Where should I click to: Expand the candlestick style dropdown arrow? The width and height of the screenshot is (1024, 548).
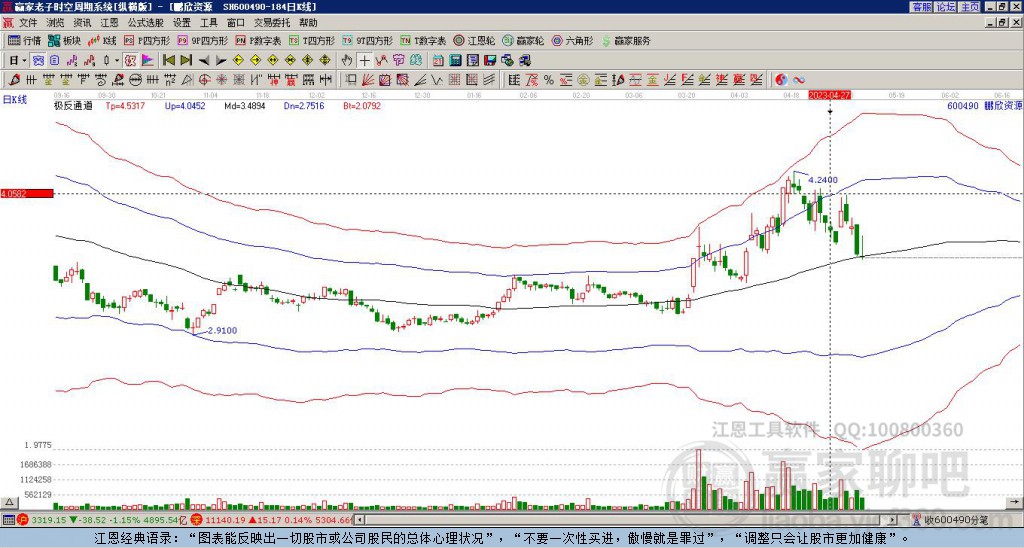(x=117, y=60)
